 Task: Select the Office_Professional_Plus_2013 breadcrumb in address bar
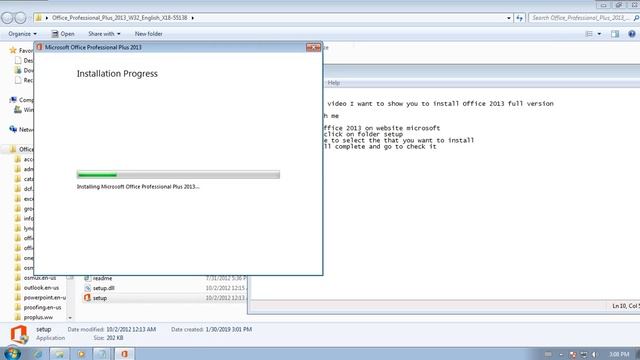click(x=120, y=18)
